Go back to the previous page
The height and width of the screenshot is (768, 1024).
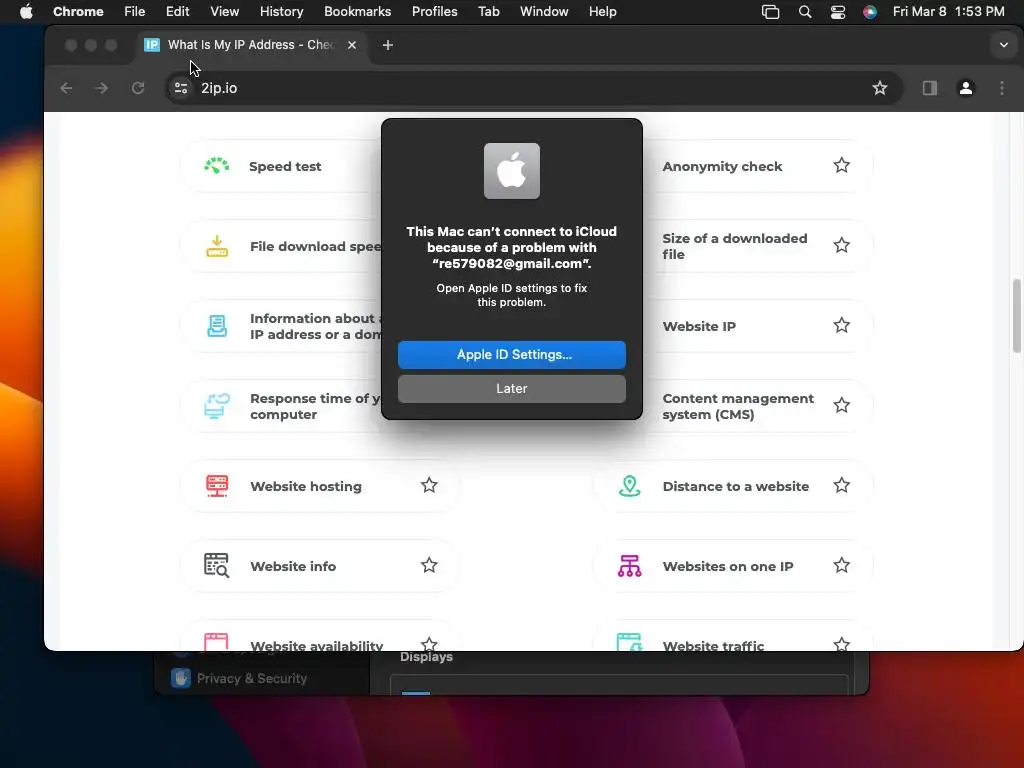coord(66,88)
